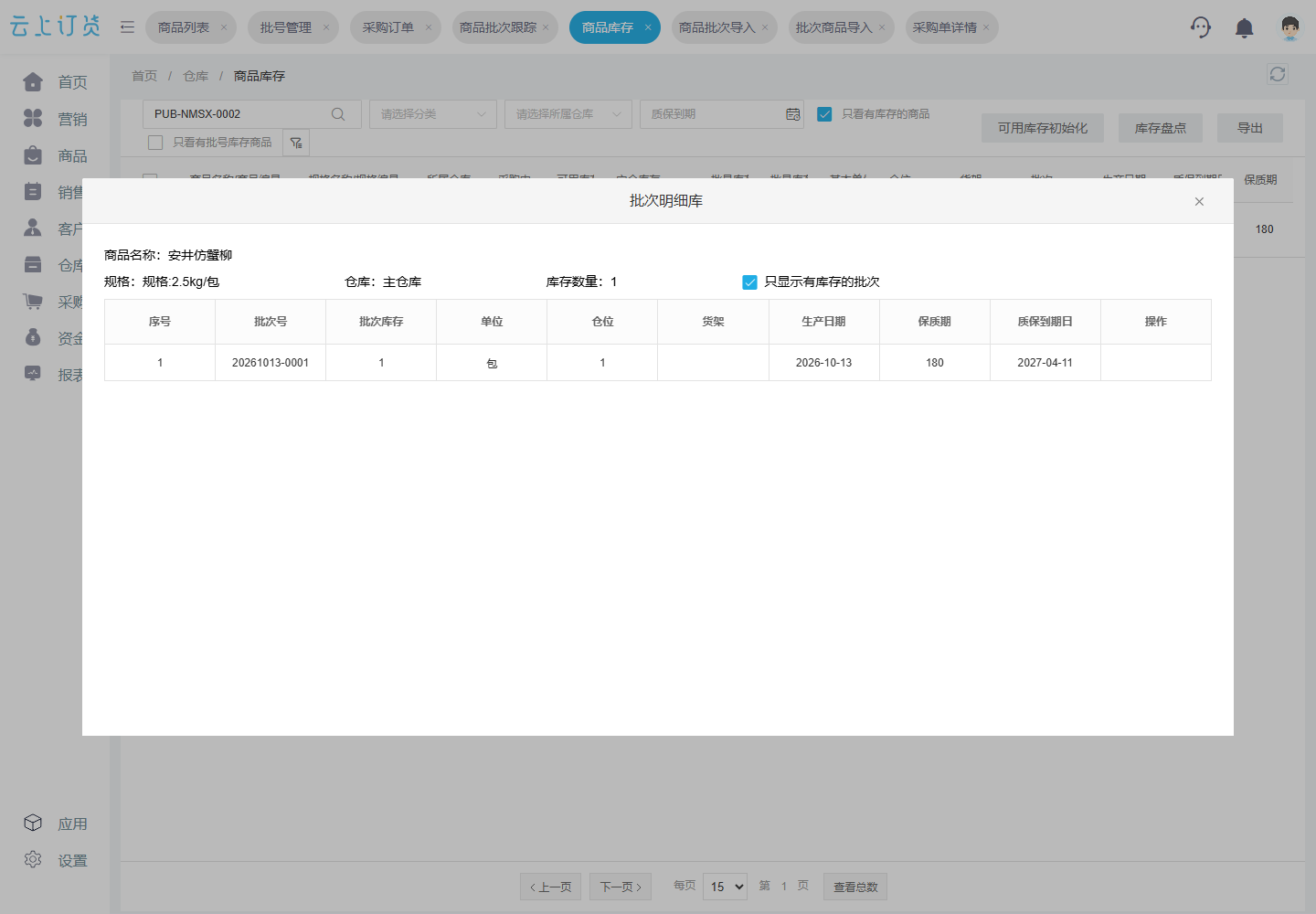
Task: Enable 只看有批号库存商品 checkbox
Action: [155, 143]
